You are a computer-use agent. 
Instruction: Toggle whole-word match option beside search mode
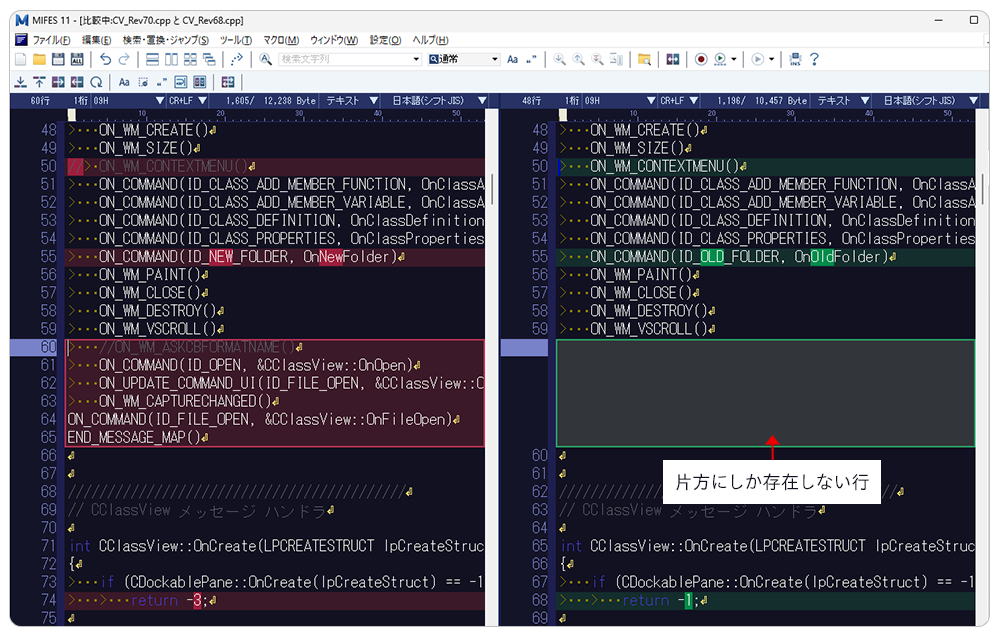click(532, 60)
